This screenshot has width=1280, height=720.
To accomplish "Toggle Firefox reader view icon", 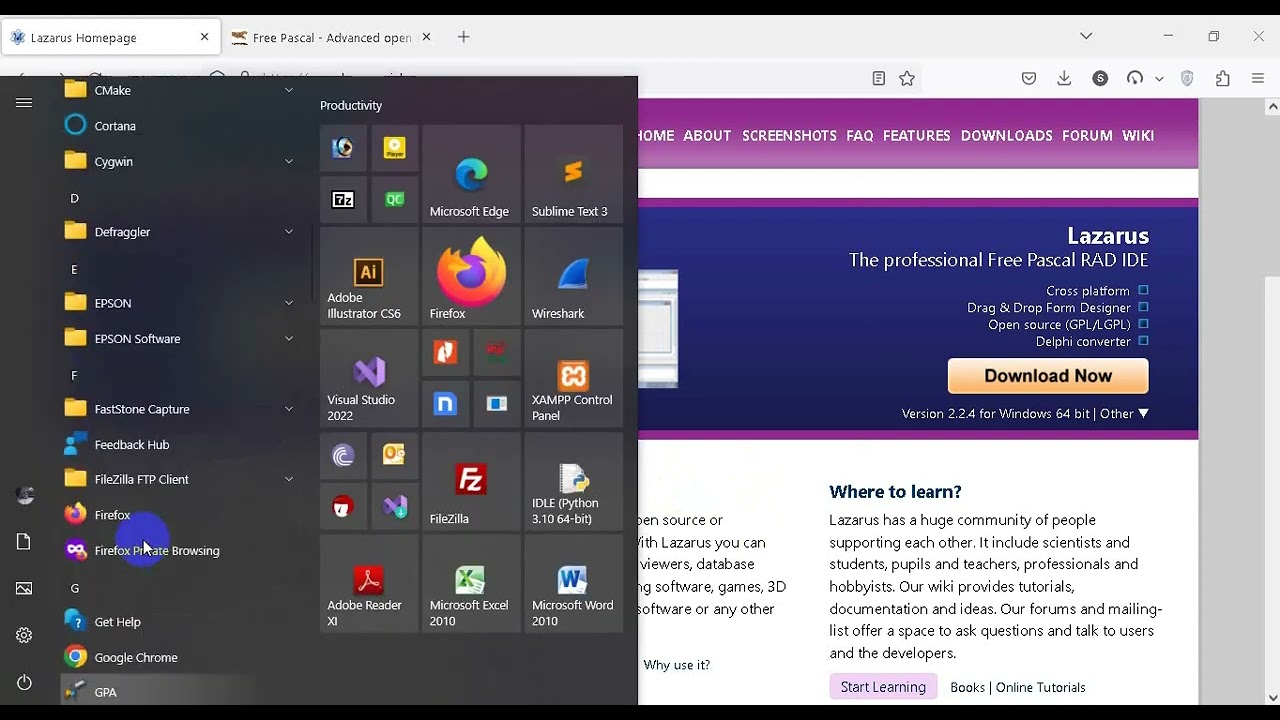I will tap(878, 78).
